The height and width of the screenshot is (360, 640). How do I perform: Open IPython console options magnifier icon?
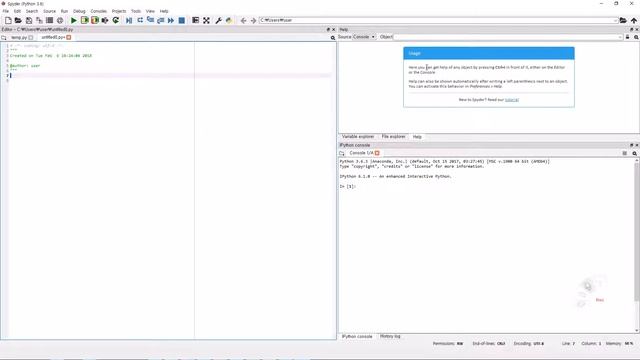pos(635,153)
